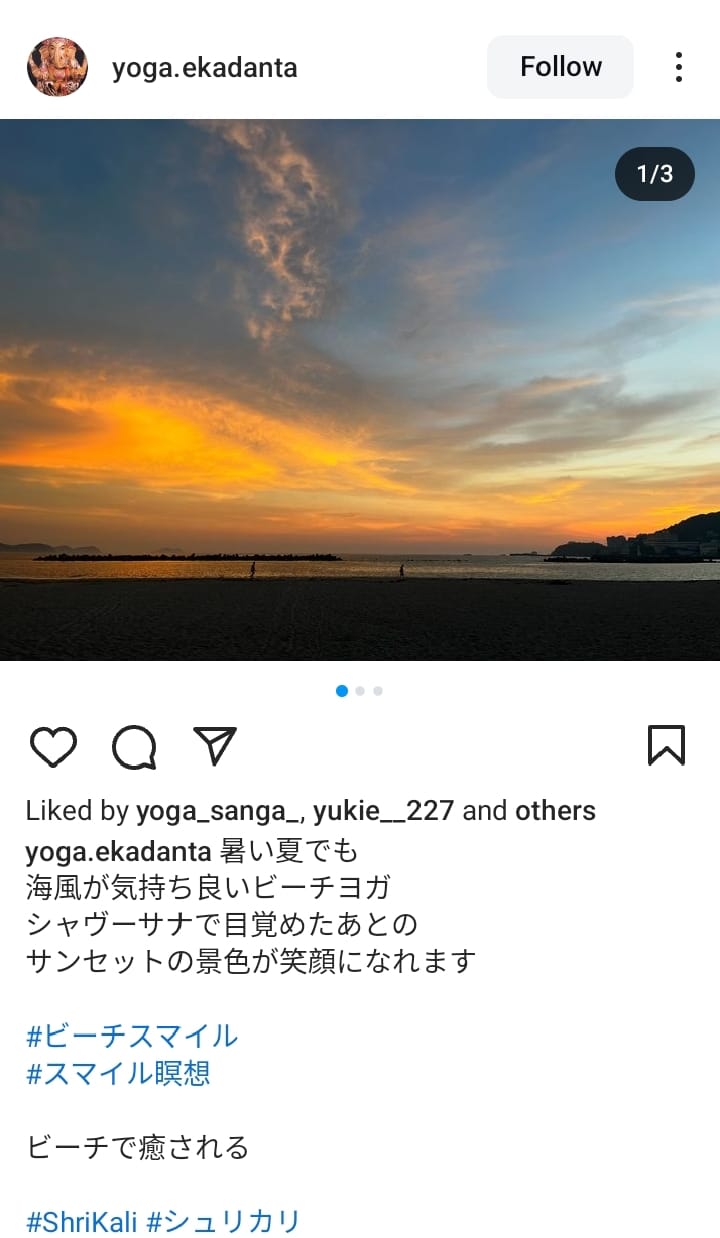This screenshot has width=720, height=1238.
Task: Share the post with paper plane icon
Action: (215, 746)
